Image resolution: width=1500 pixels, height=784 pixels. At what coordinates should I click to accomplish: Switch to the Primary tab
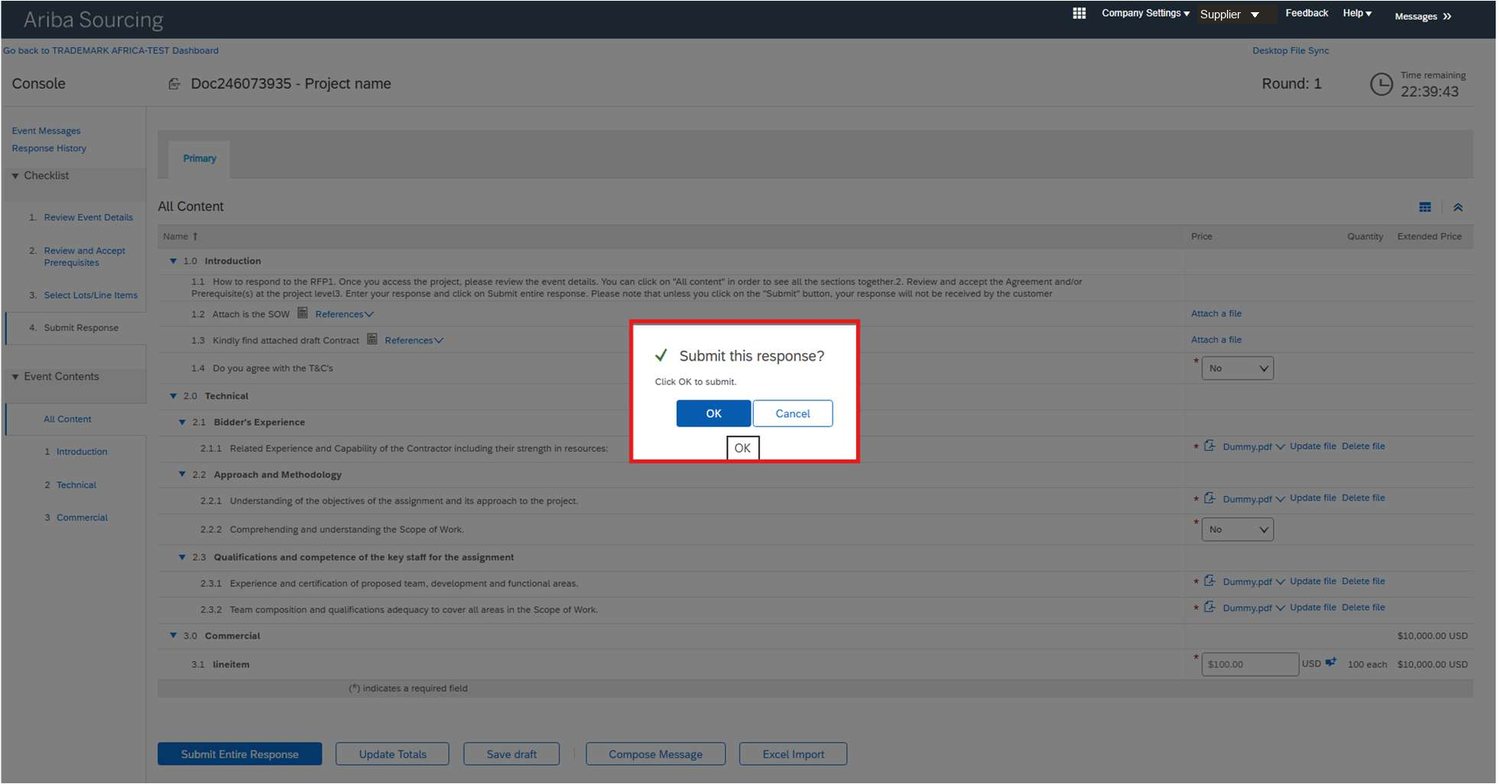point(199,159)
